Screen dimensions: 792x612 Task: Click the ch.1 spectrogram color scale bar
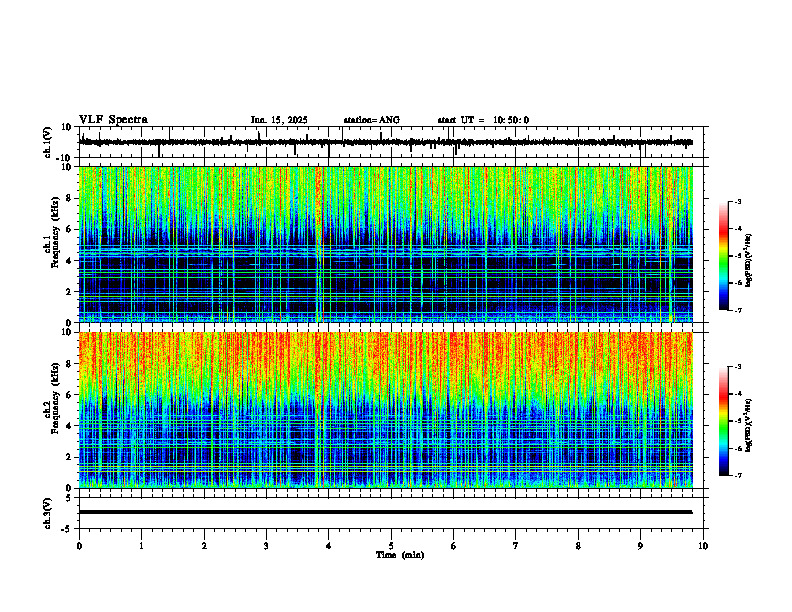click(x=724, y=256)
